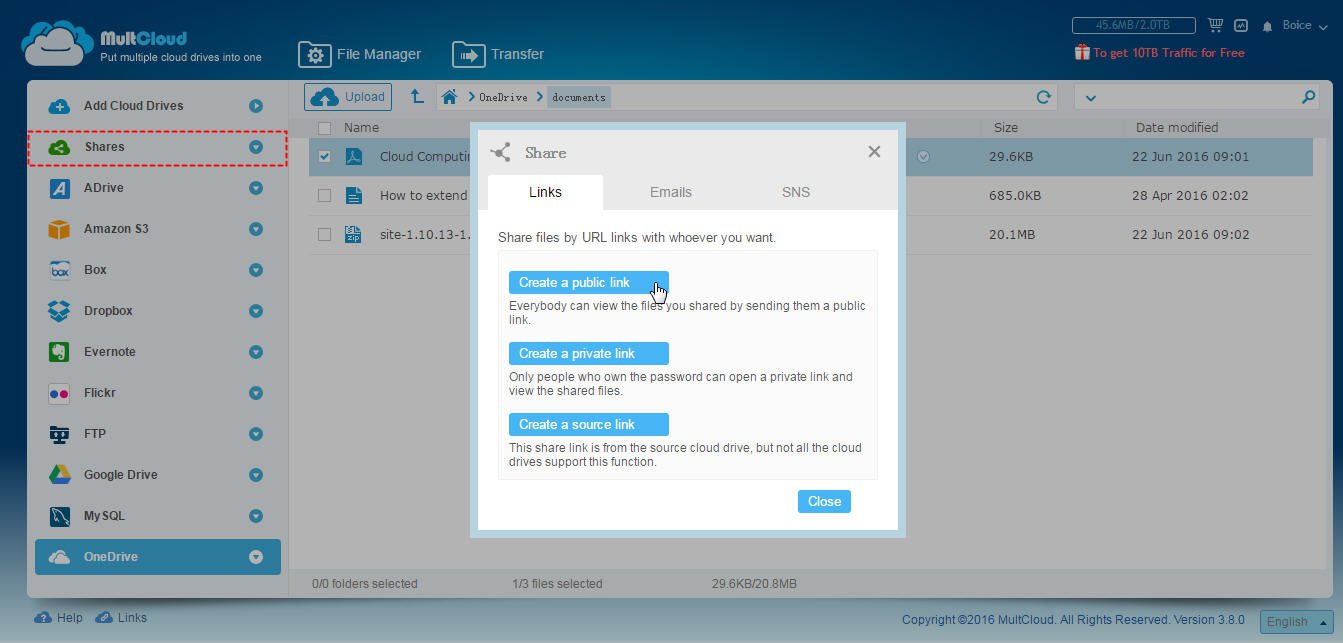The image size is (1343, 643).
Task: Open the search options chevron
Action: pyautogui.click(x=1090, y=98)
